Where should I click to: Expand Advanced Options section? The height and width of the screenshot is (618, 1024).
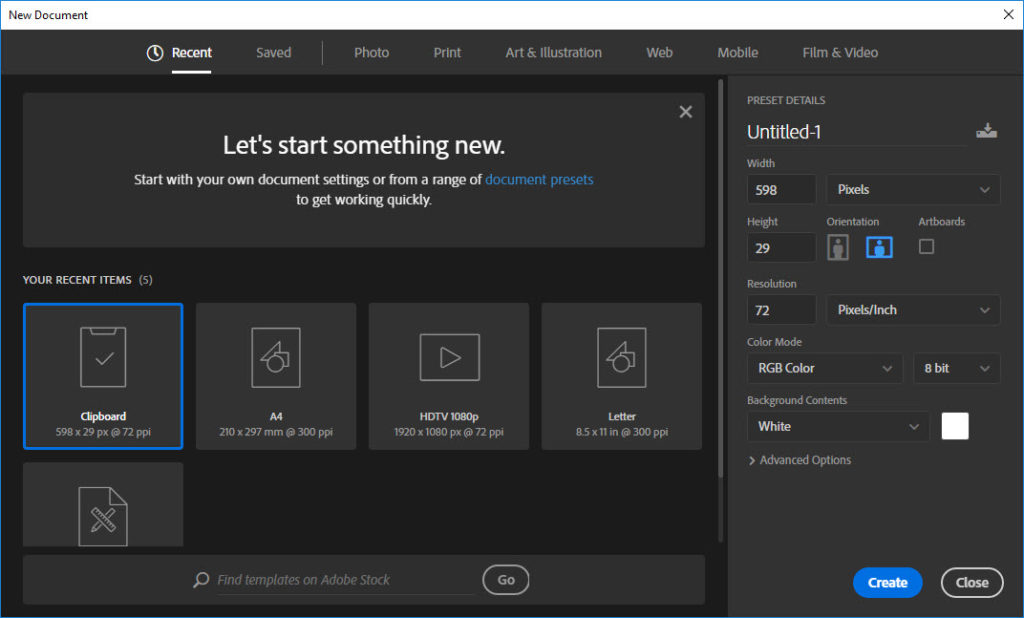(800, 460)
